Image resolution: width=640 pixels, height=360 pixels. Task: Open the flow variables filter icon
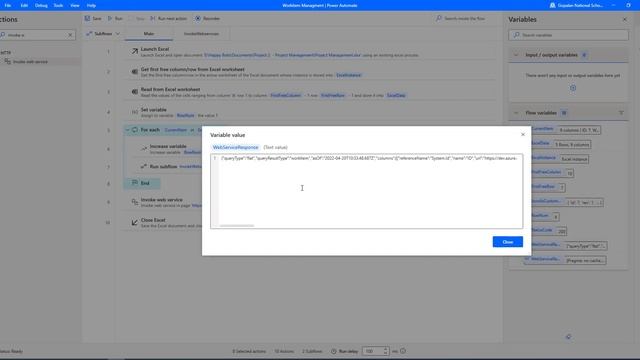pyautogui.click(x=621, y=113)
